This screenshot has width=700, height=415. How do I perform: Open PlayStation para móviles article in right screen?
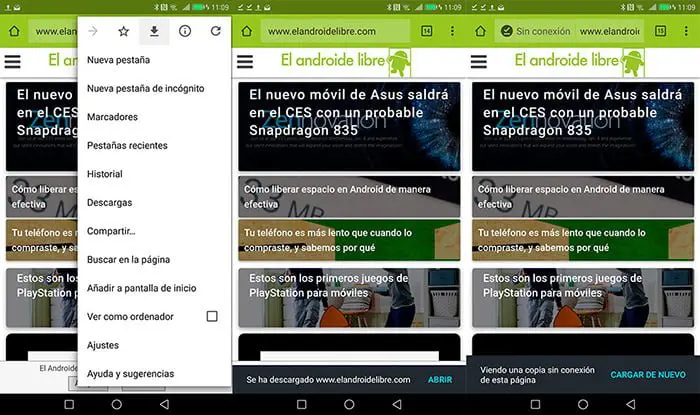[583, 298]
